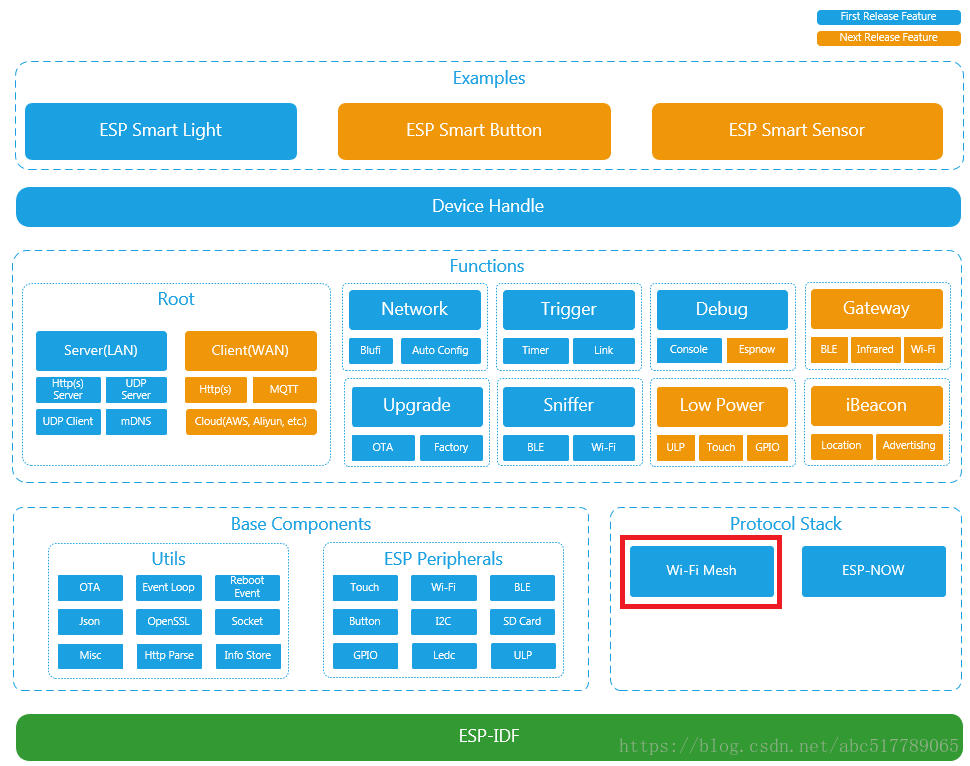Click the Infrared box under Gateway
970x766 pixels.
[875, 350]
